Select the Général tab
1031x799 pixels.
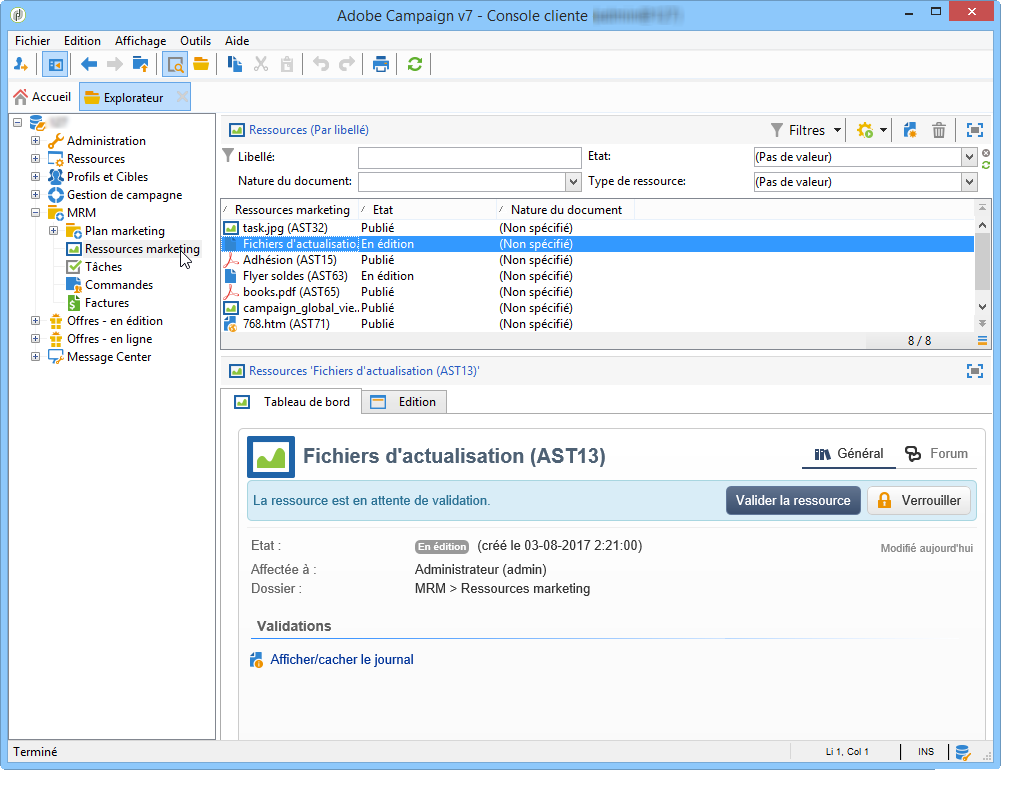coord(849,454)
